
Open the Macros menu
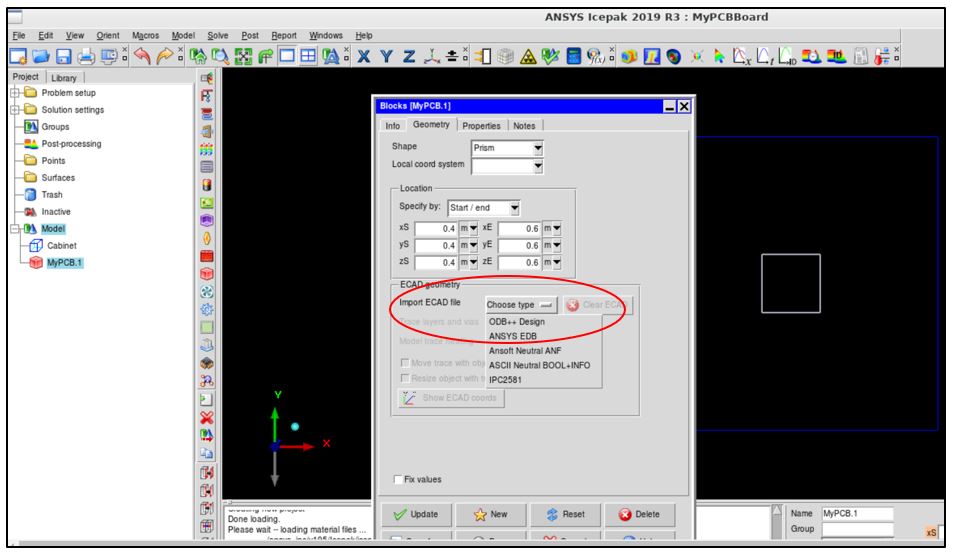pyautogui.click(x=146, y=35)
